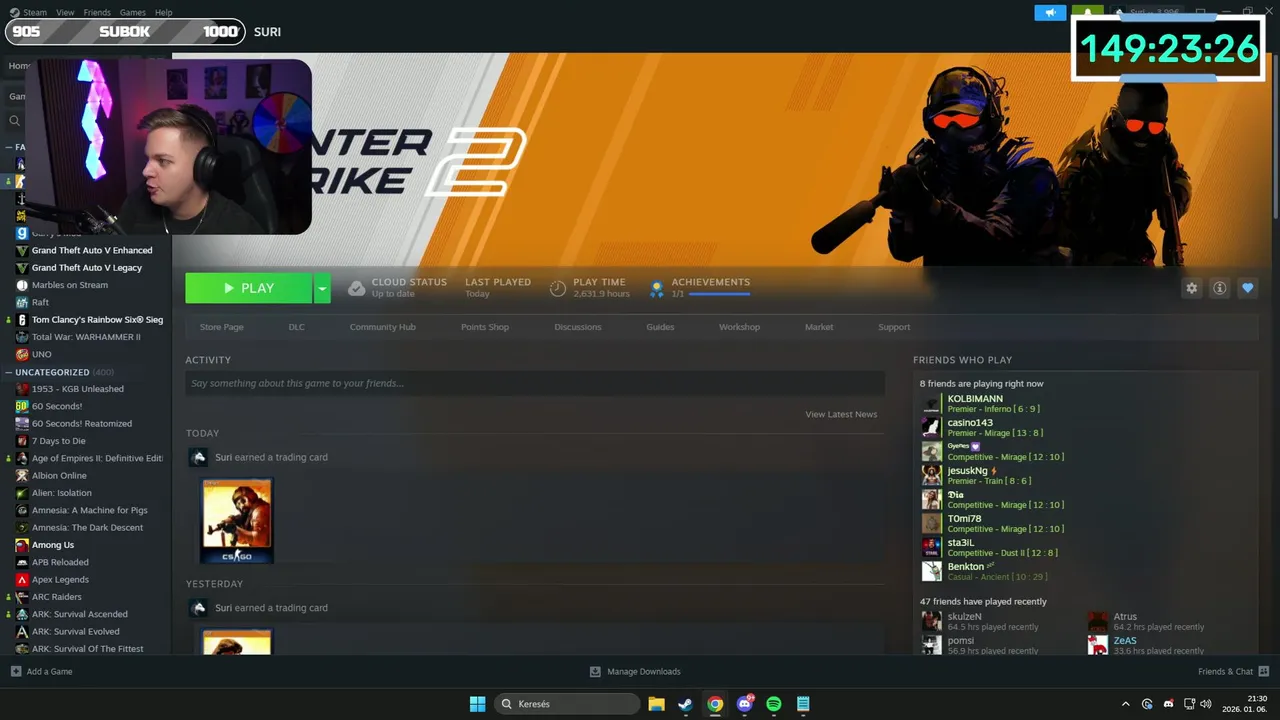This screenshot has height=720, width=1280.
Task: Open the Support tab
Action: (894, 327)
